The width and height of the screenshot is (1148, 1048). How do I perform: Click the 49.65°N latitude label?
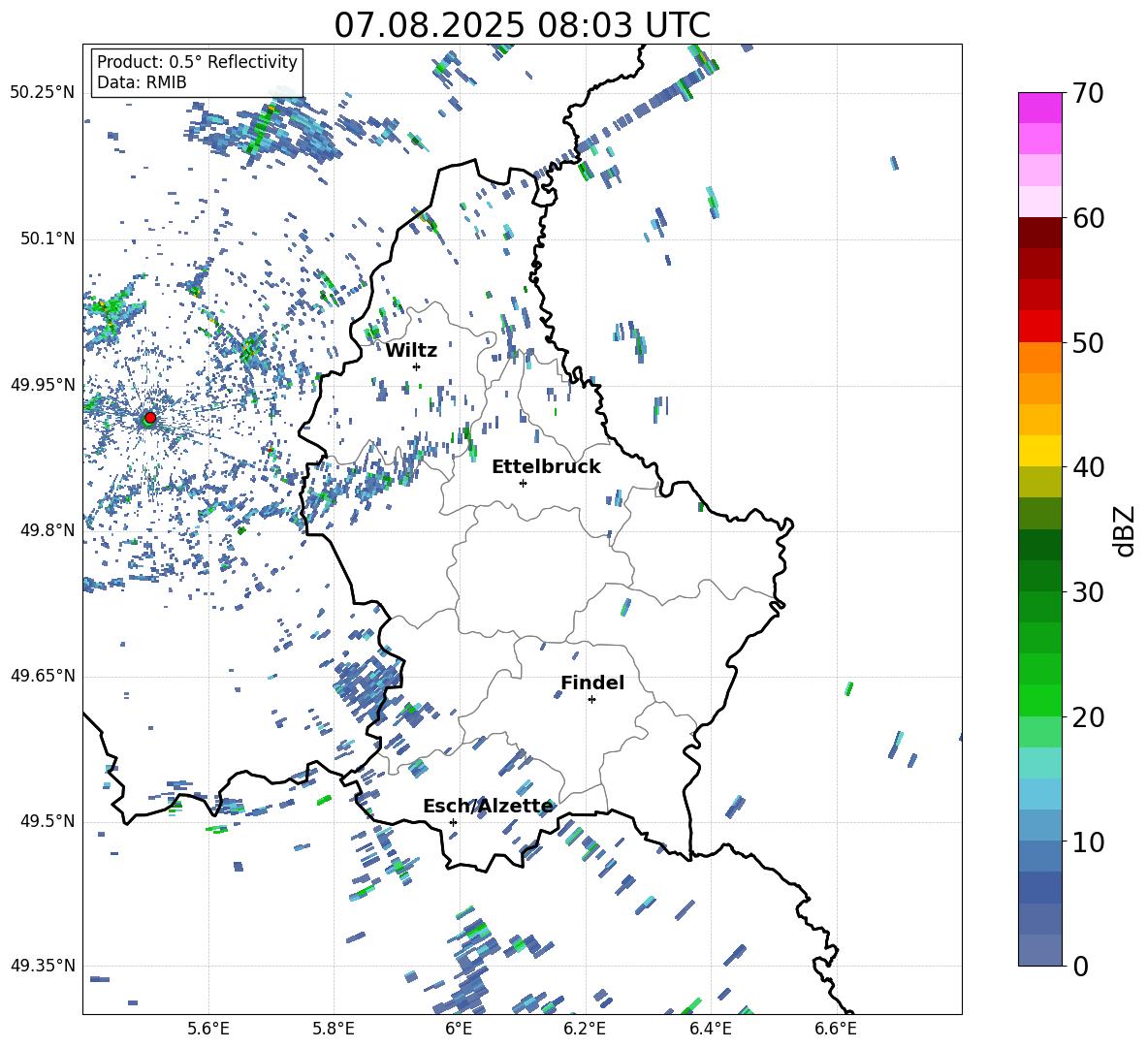[x=43, y=676]
